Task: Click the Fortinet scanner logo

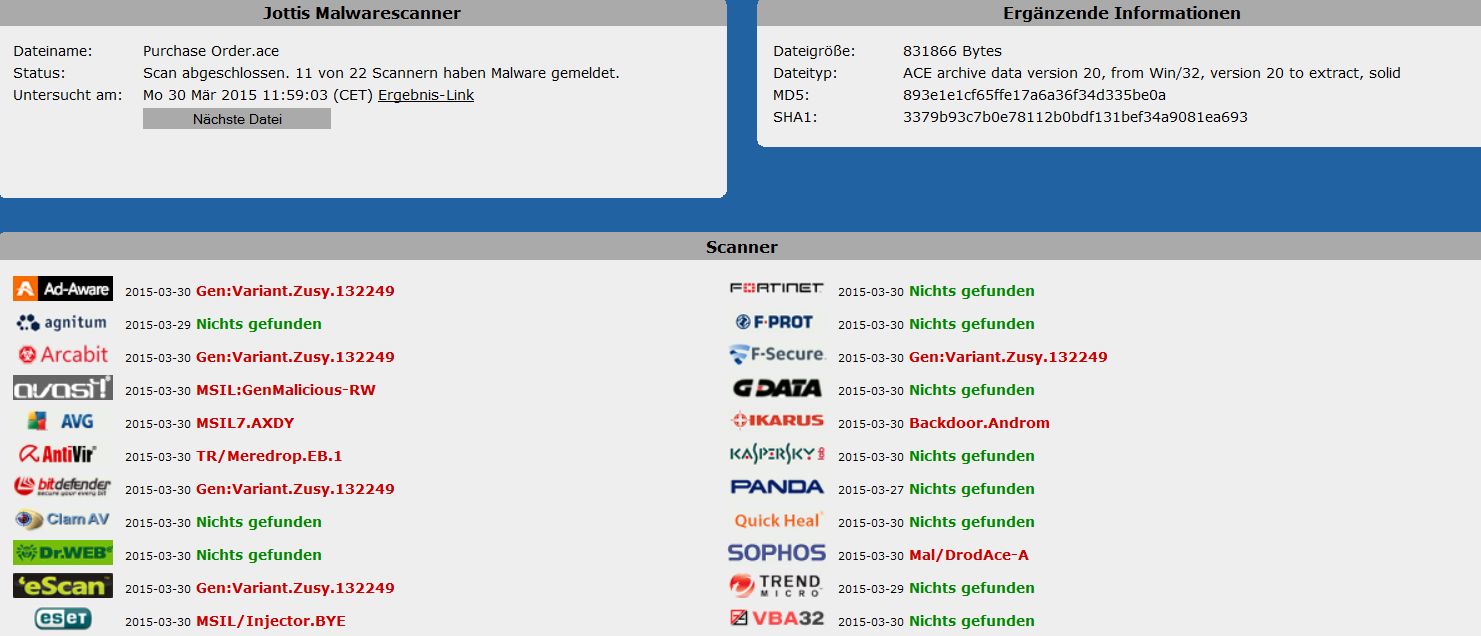Action: pos(777,288)
